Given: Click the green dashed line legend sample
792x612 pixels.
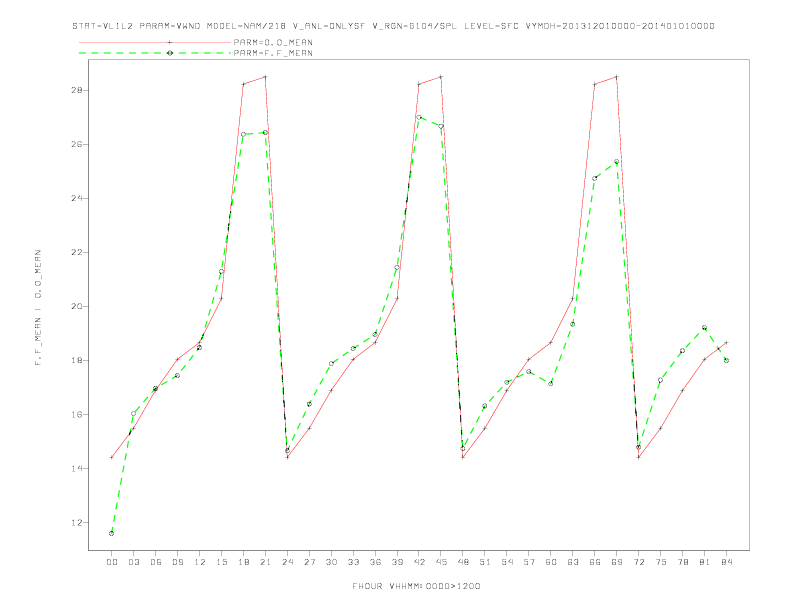Looking at the screenshot, I should click(155, 53).
